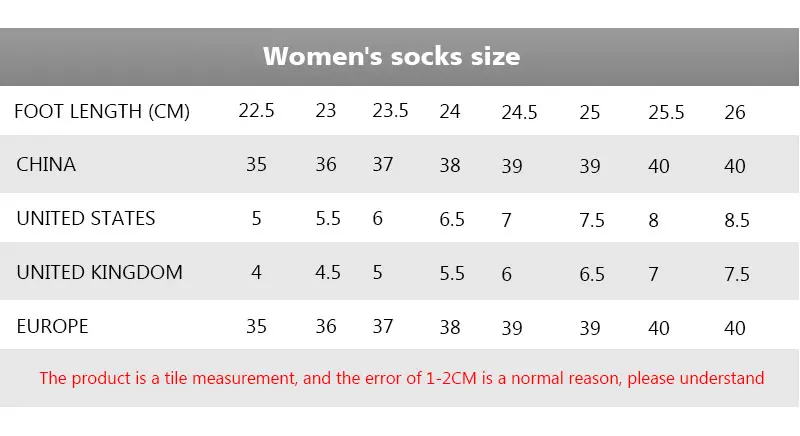Viewport: 800px width, 436px height.
Task: Click foot length value 26
Action: pos(735,112)
